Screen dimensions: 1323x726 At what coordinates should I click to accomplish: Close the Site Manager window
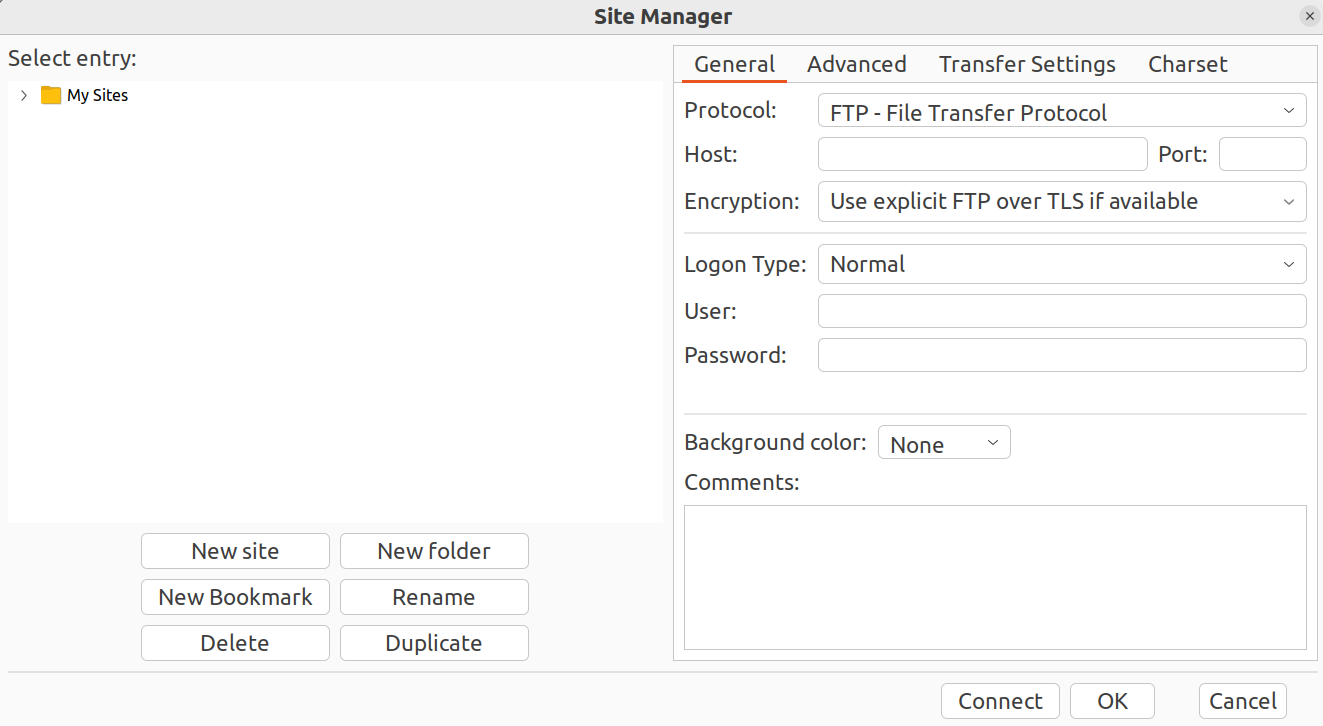pyautogui.click(x=1309, y=16)
